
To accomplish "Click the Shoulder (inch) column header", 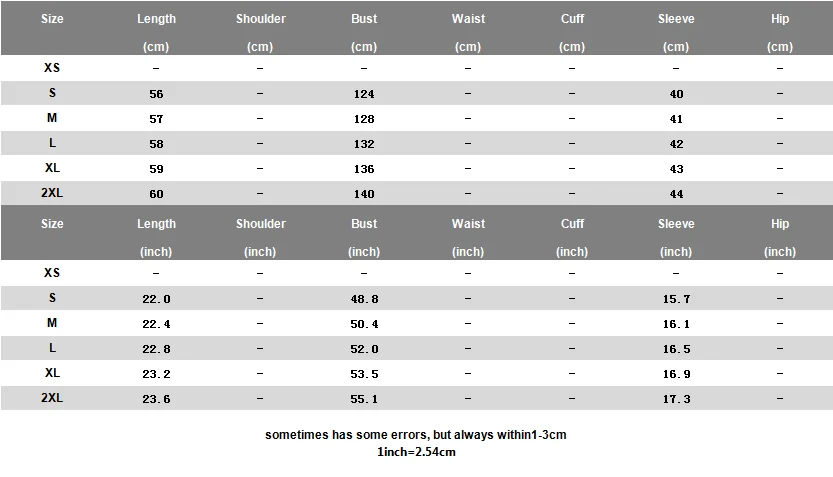I will [x=260, y=237].
